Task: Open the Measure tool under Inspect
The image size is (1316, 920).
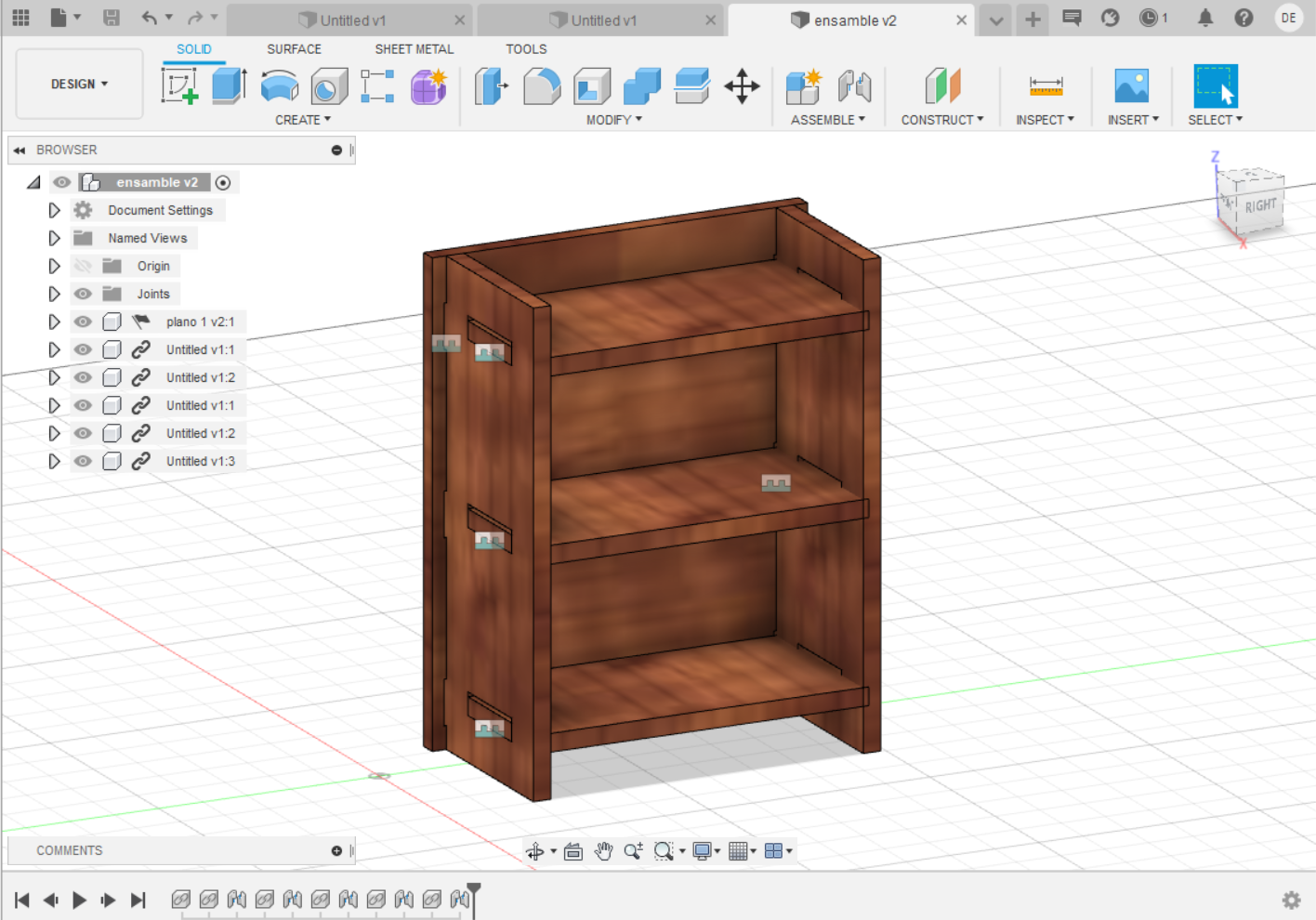Action: pyautogui.click(x=1046, y=86)
